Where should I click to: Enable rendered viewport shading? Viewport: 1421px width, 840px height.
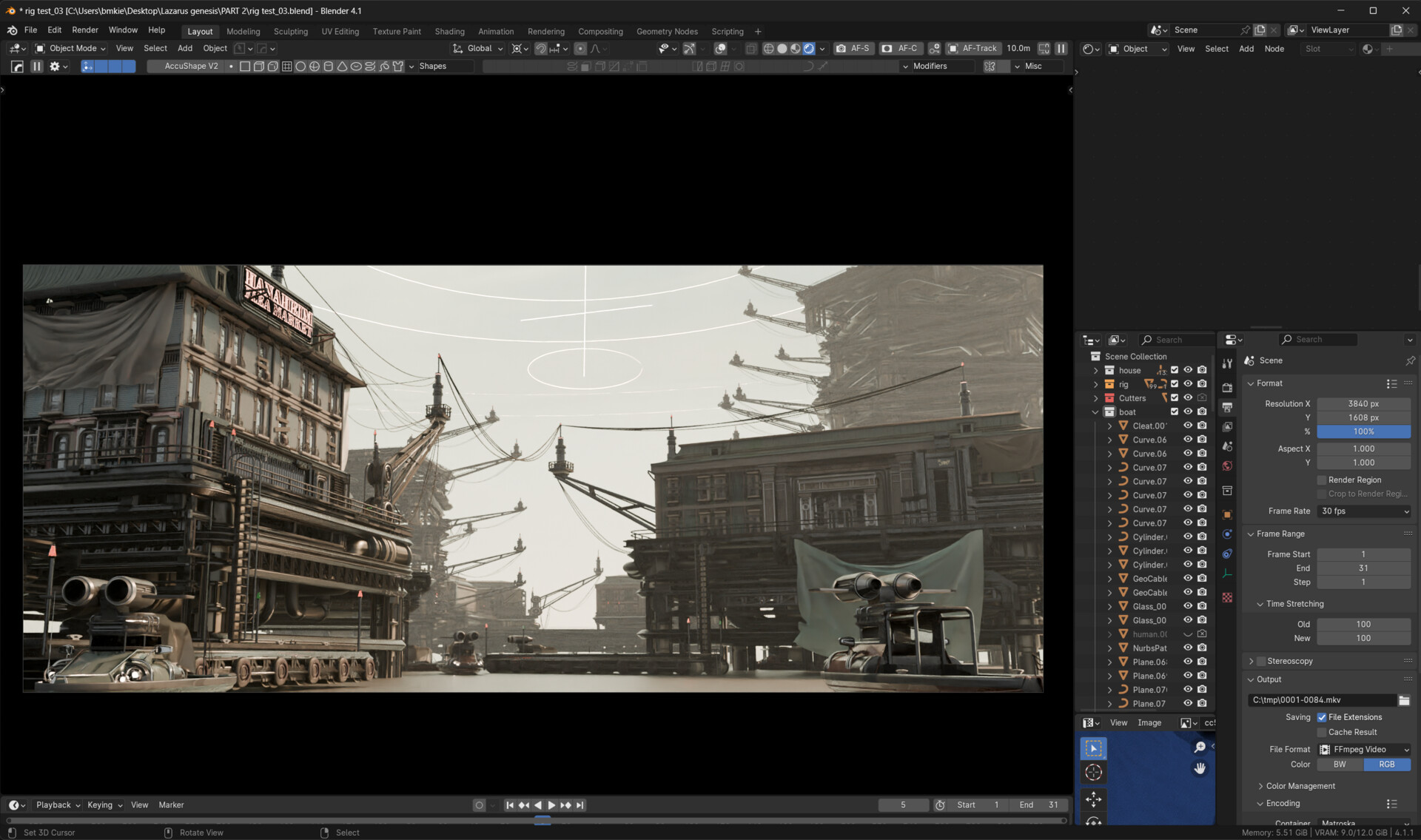tap(809, 49)
